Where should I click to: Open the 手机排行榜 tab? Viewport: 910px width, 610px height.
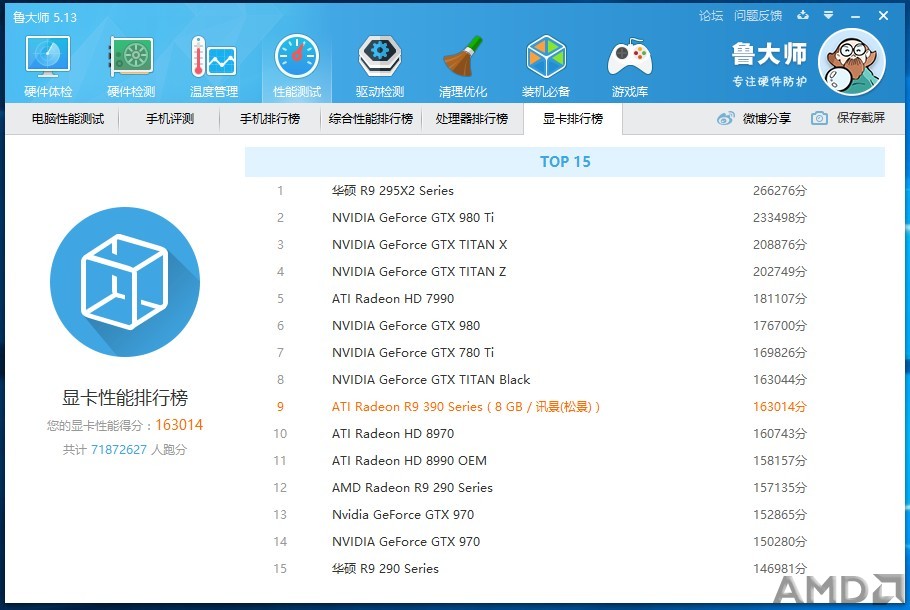[x=270, y=119]
